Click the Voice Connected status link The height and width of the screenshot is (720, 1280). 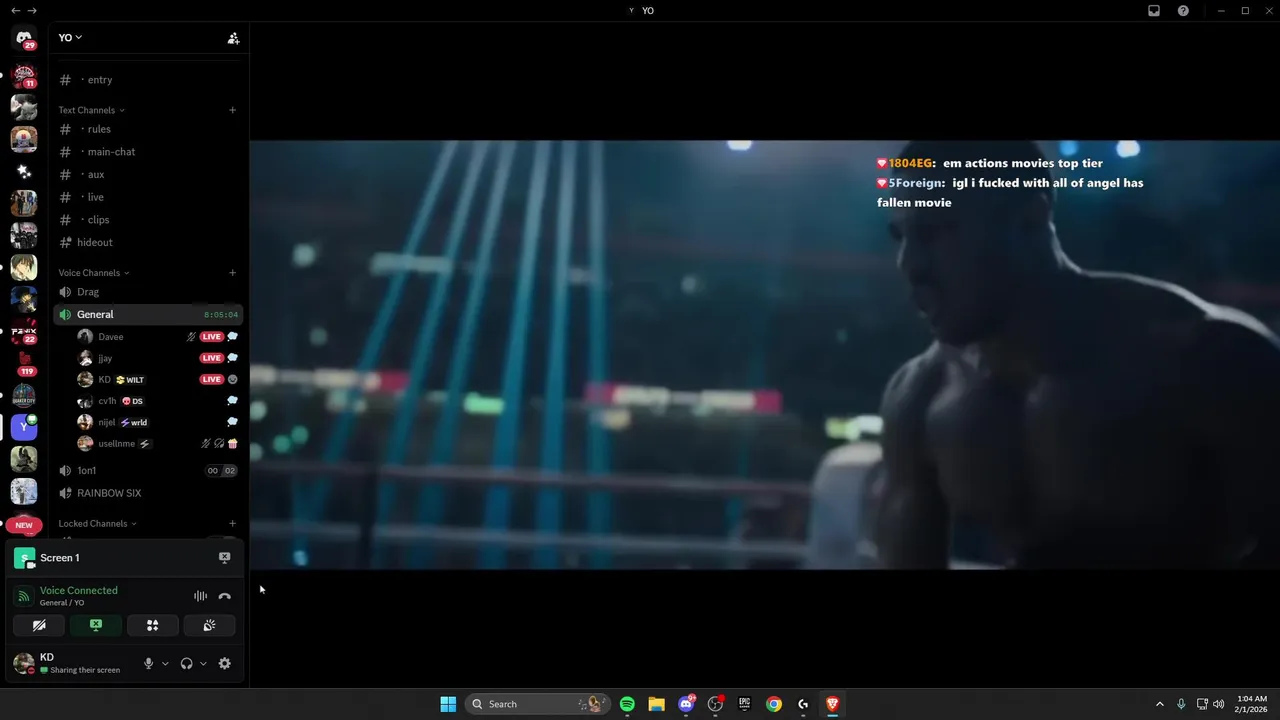(x=78, y=590)
